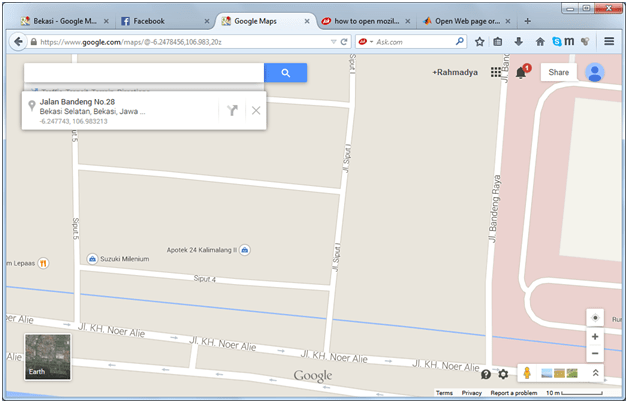Screen dimensions: 628x403
Task: Open URL history dropdown arrow
Action: click(333, 42)
